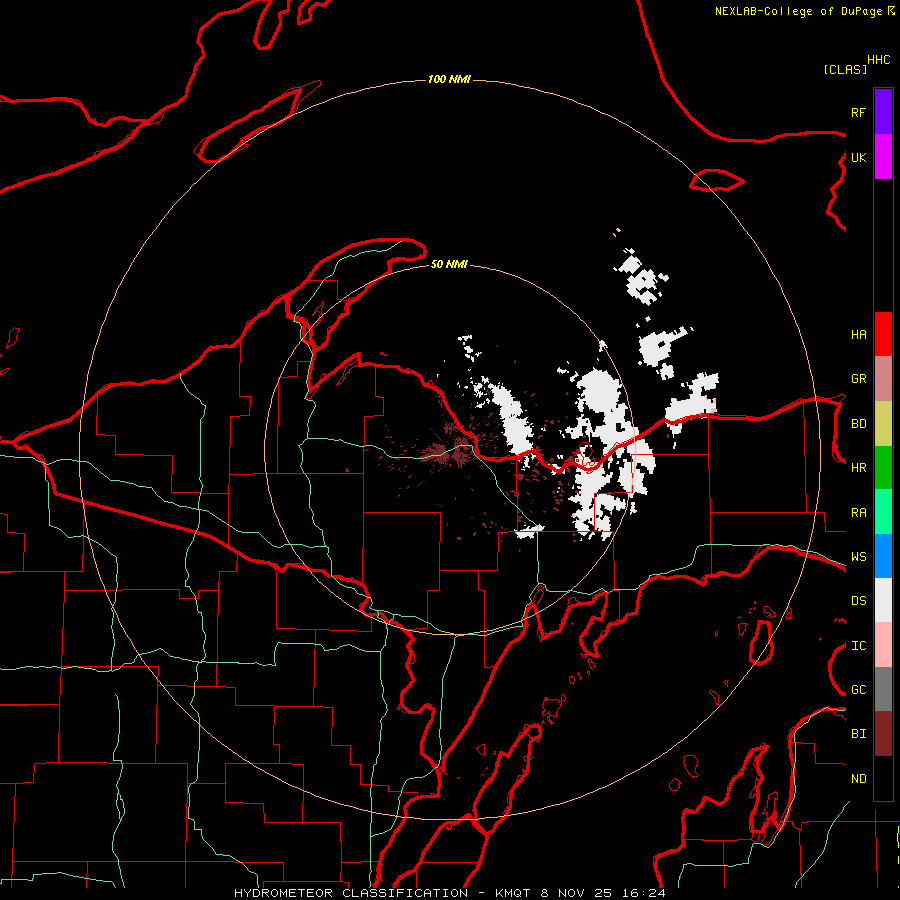This screenshot has width=900, height=900.
Task: Click the NEXLAB-College of DuPage credit text
Action: click(x=798, y=11)
